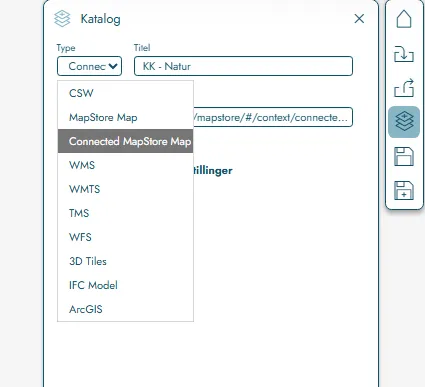Close the Katalog panel
The image size is (425, 387).
click(x=359, y=19)
